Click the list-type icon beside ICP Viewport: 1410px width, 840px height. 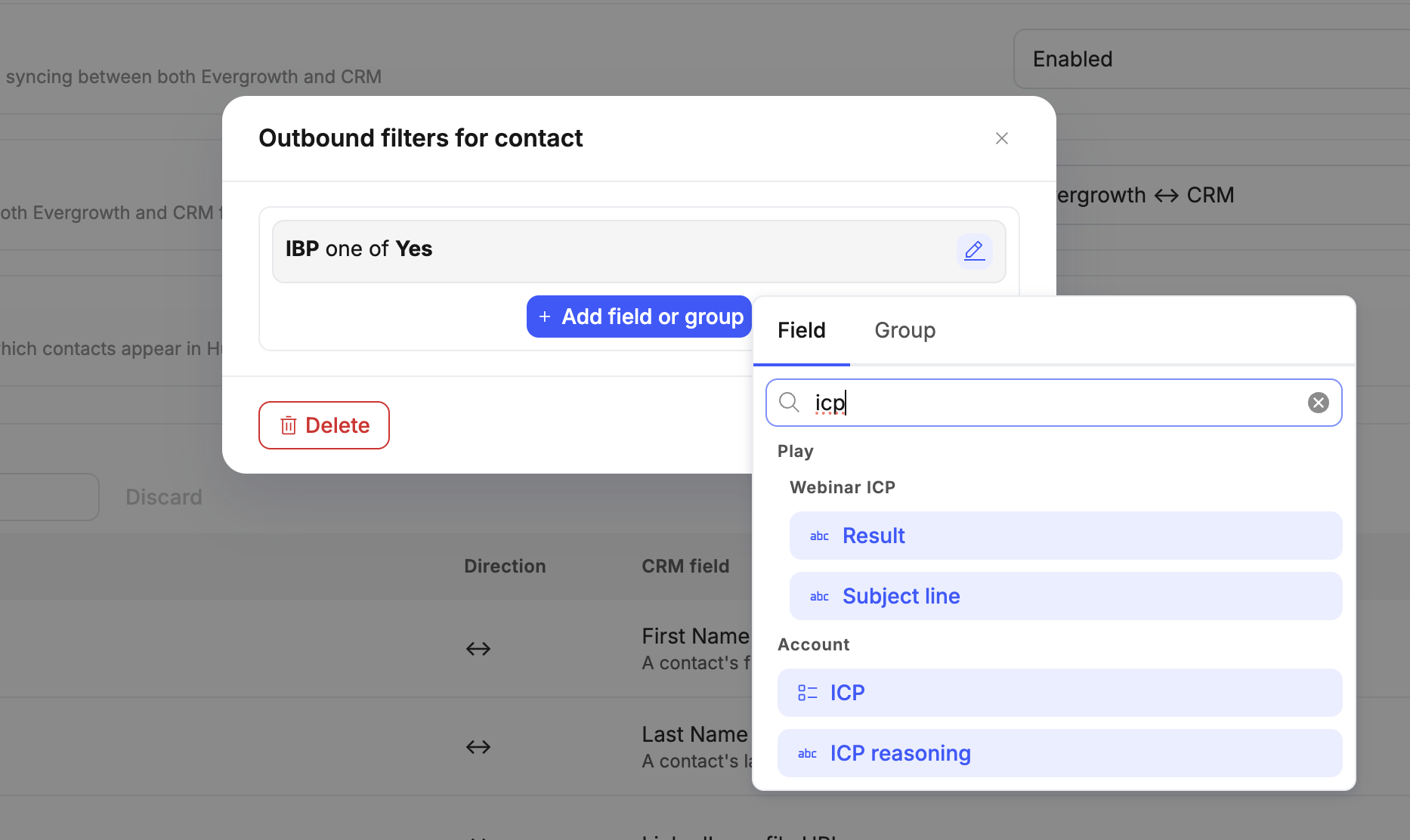coord(807,693)
